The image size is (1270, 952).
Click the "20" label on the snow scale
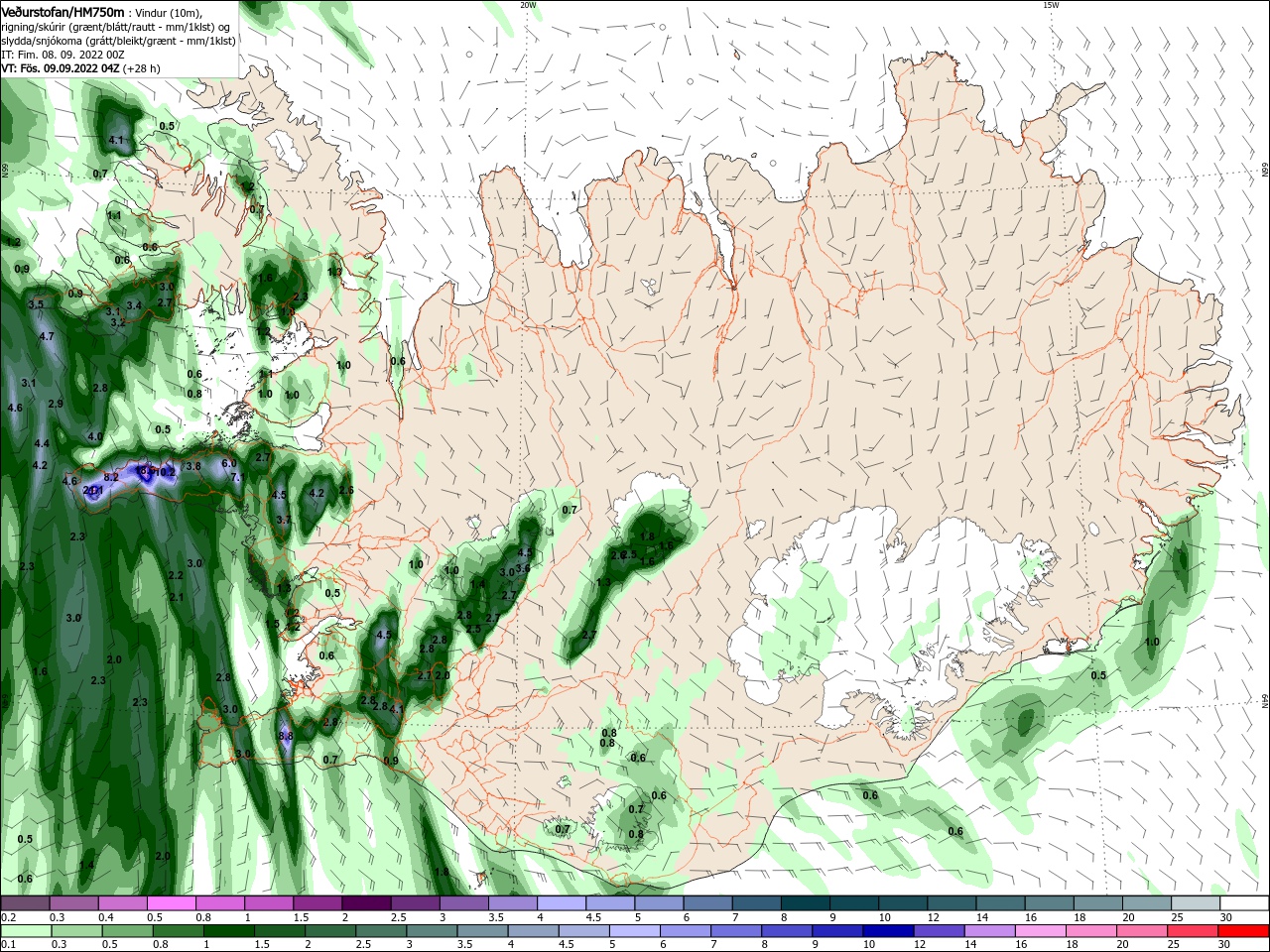click(1128, 917)
